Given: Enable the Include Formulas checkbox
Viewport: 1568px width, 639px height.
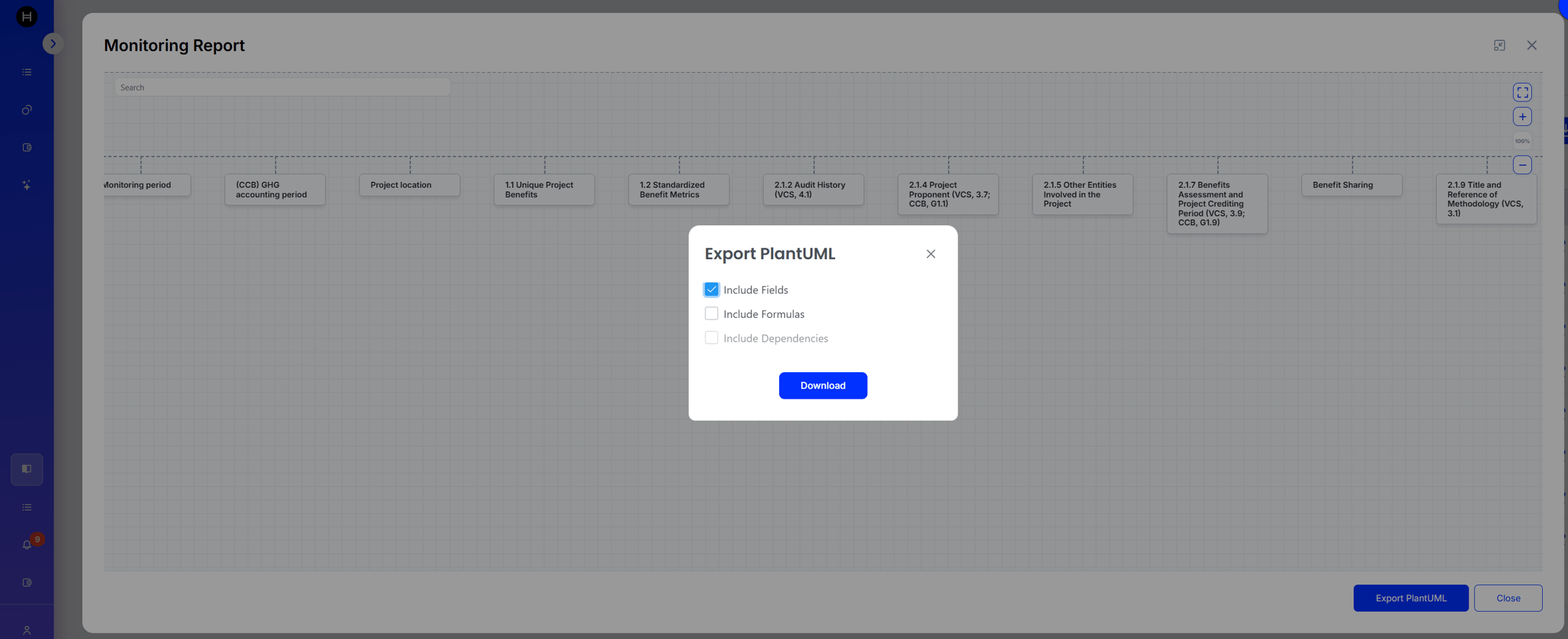Looking at the screenshot, I should click(711, 314).
